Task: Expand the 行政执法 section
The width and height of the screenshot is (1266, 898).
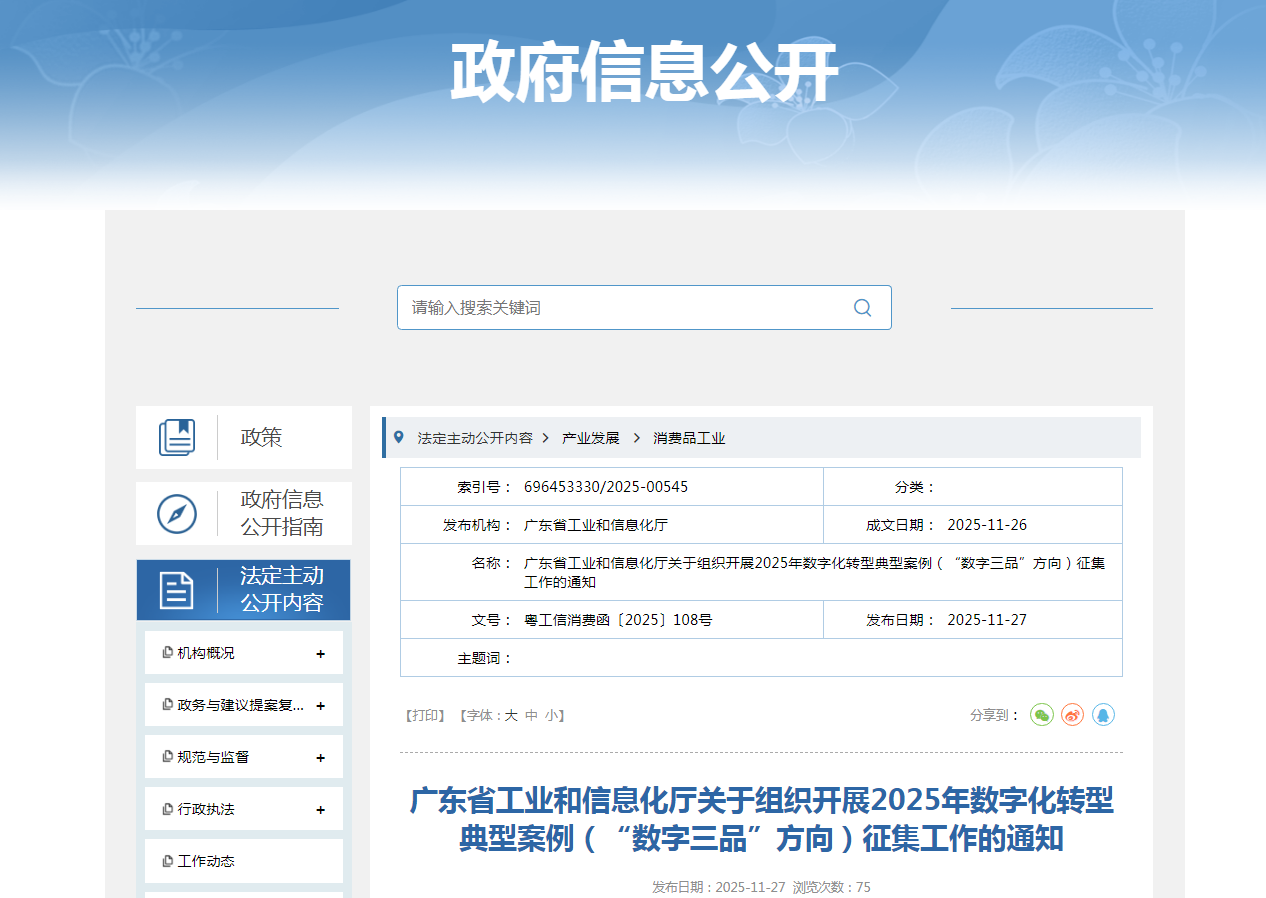Action: (320, 810)
